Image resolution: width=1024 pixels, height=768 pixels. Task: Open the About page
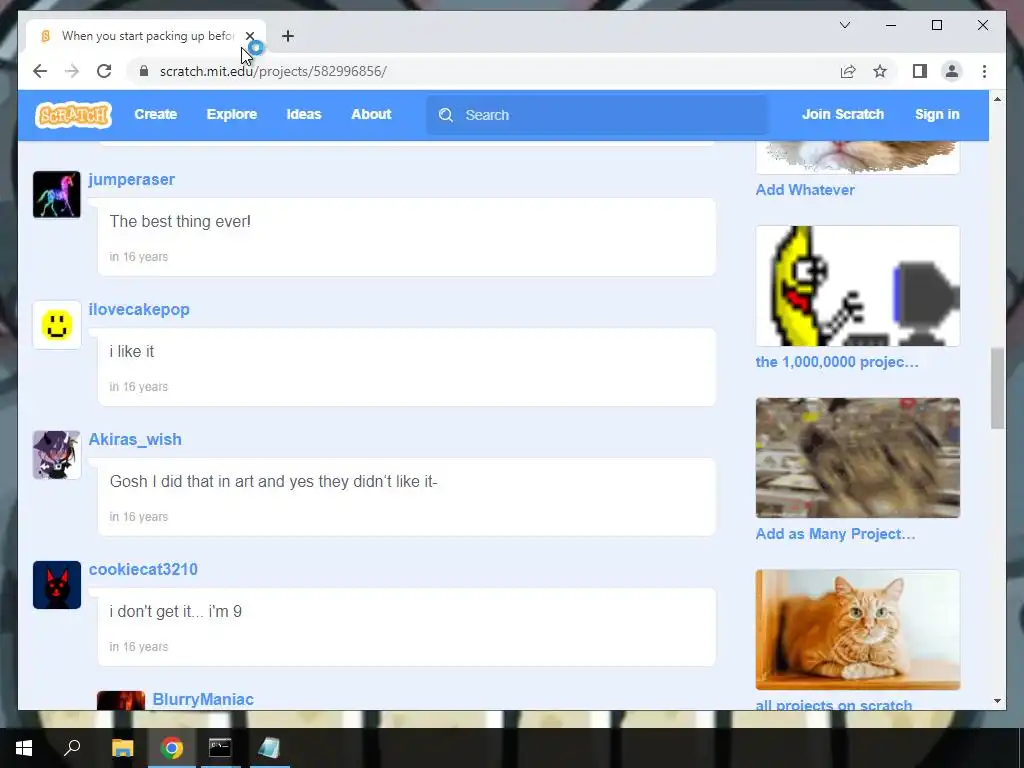(x=371, y=114)
